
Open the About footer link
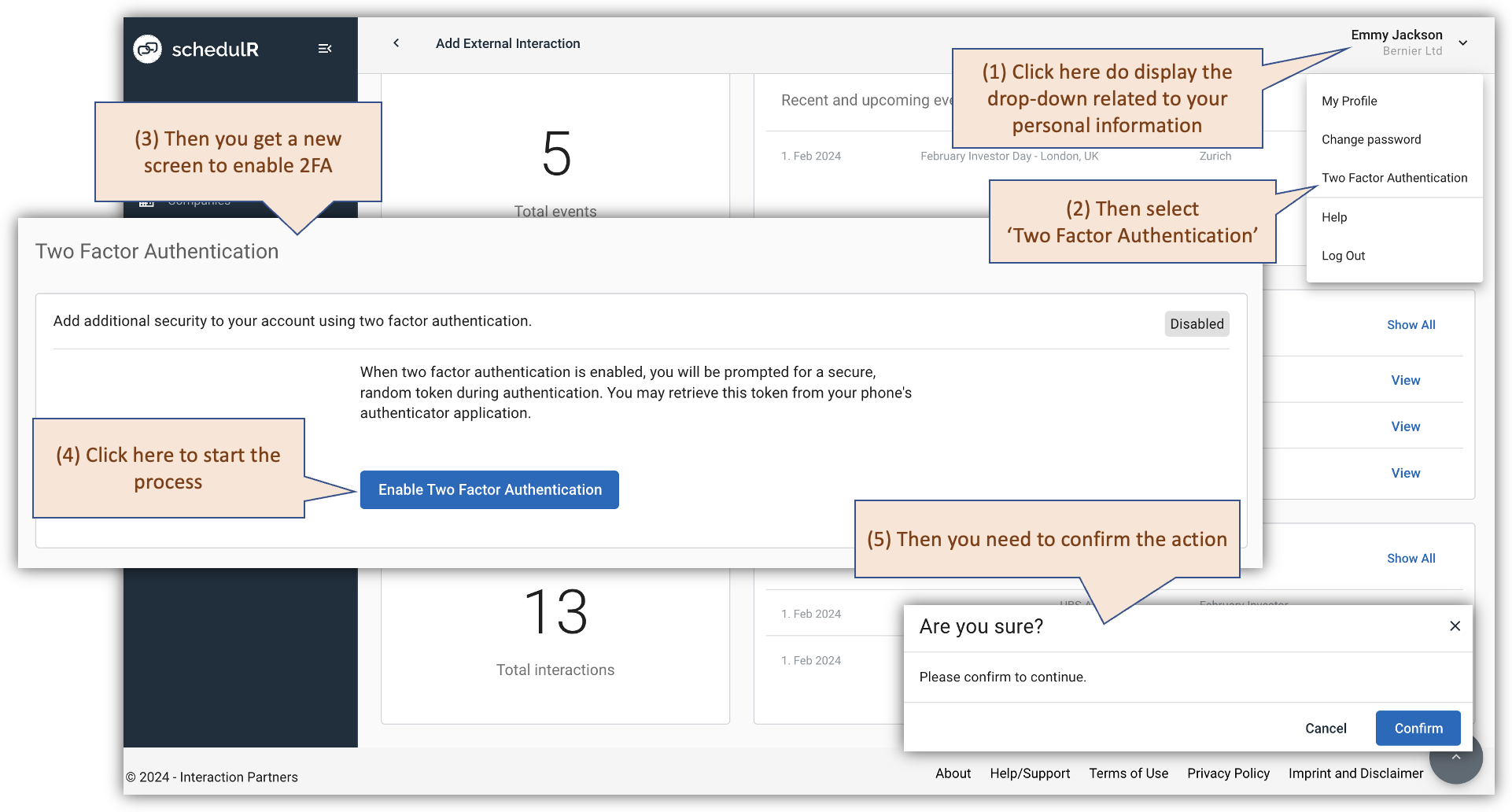click(x=953, y=773)
